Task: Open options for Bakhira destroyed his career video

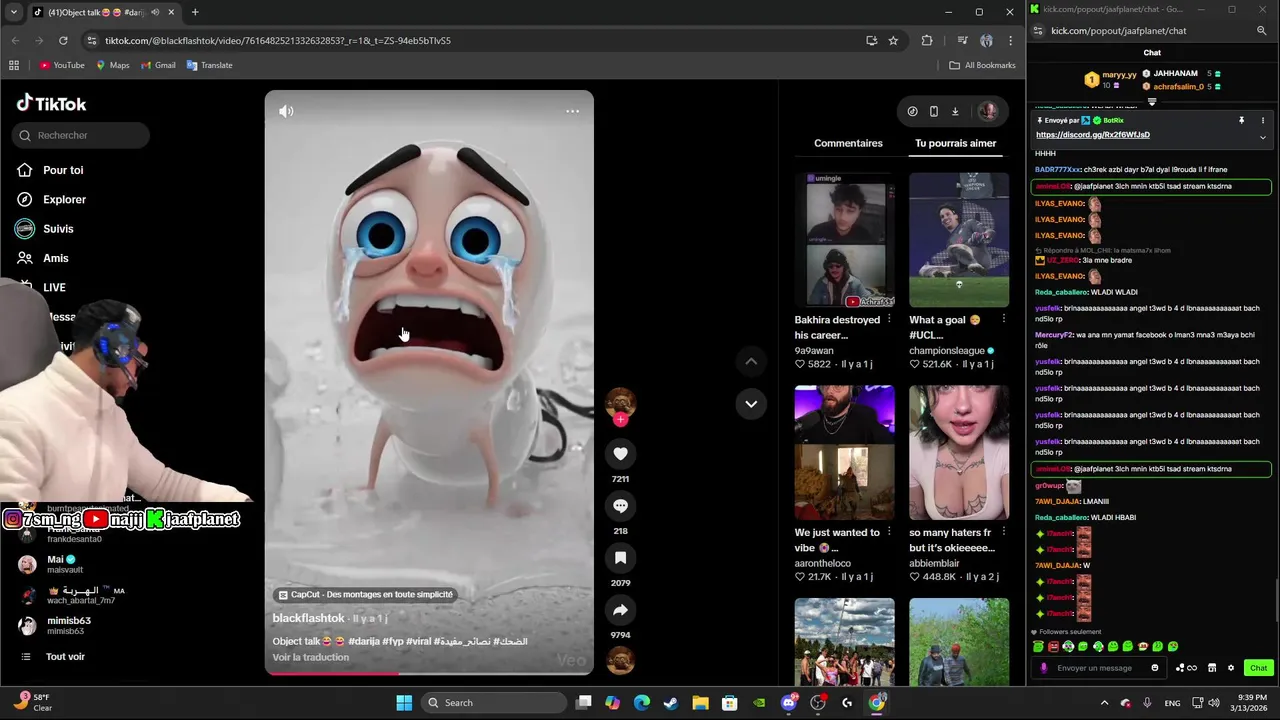Action: pyautogui.click(x=889, y=320)
